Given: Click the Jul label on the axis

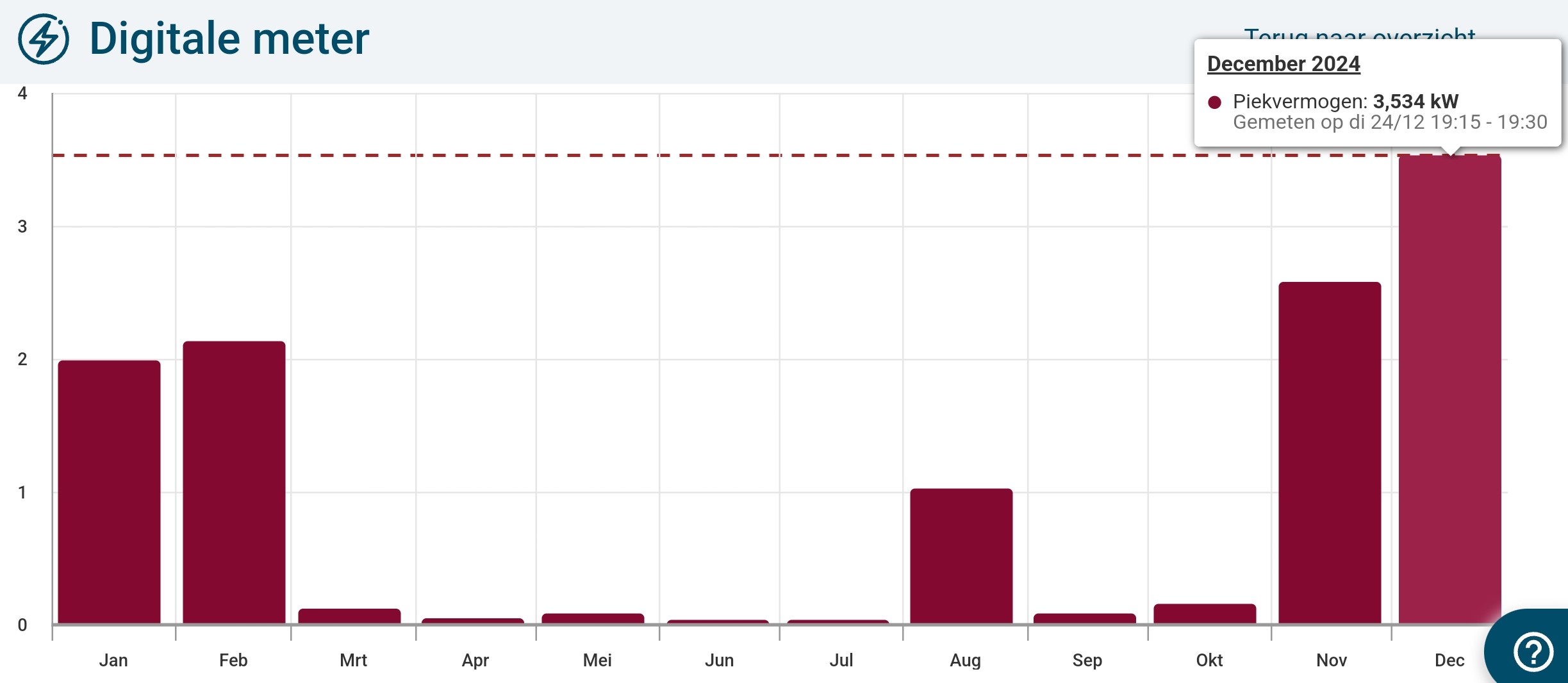Looking at the screenshot, I should (x=841, y=660).
